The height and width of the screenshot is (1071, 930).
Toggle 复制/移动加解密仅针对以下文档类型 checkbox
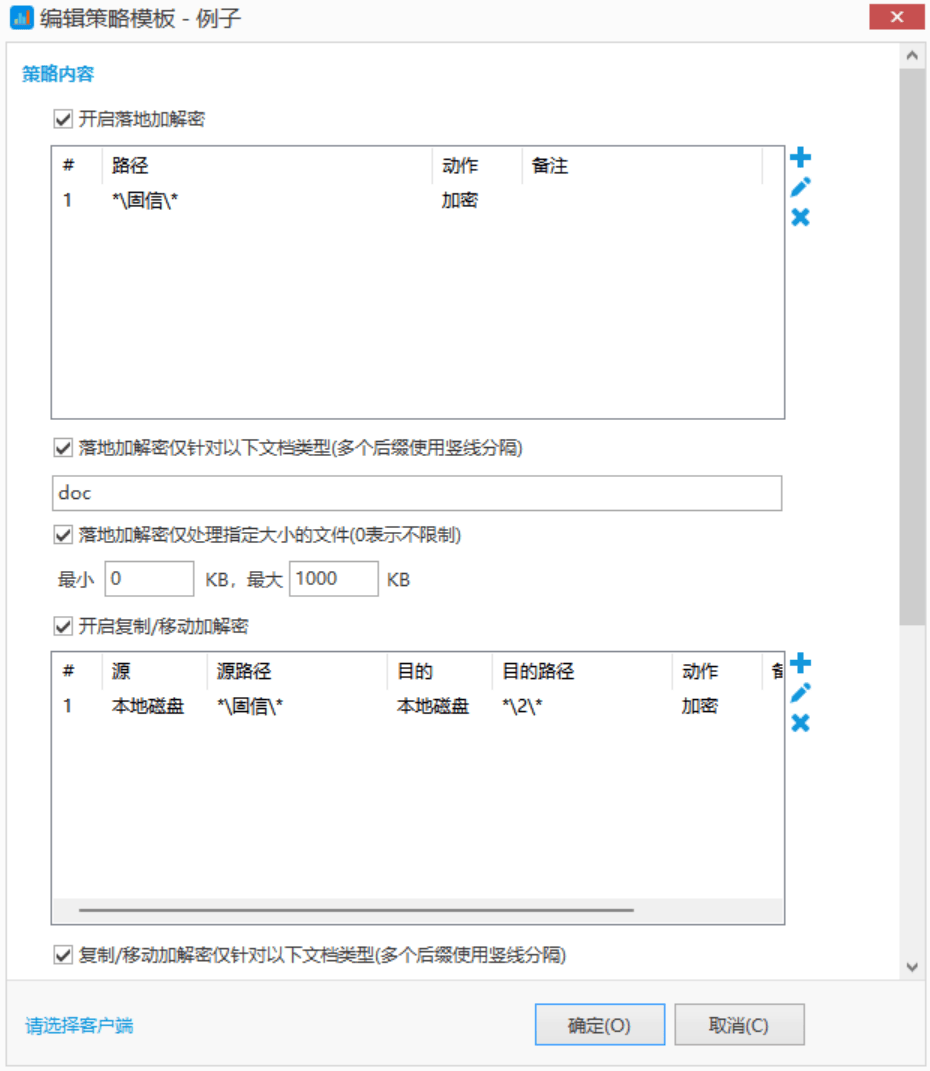(63, 955)
